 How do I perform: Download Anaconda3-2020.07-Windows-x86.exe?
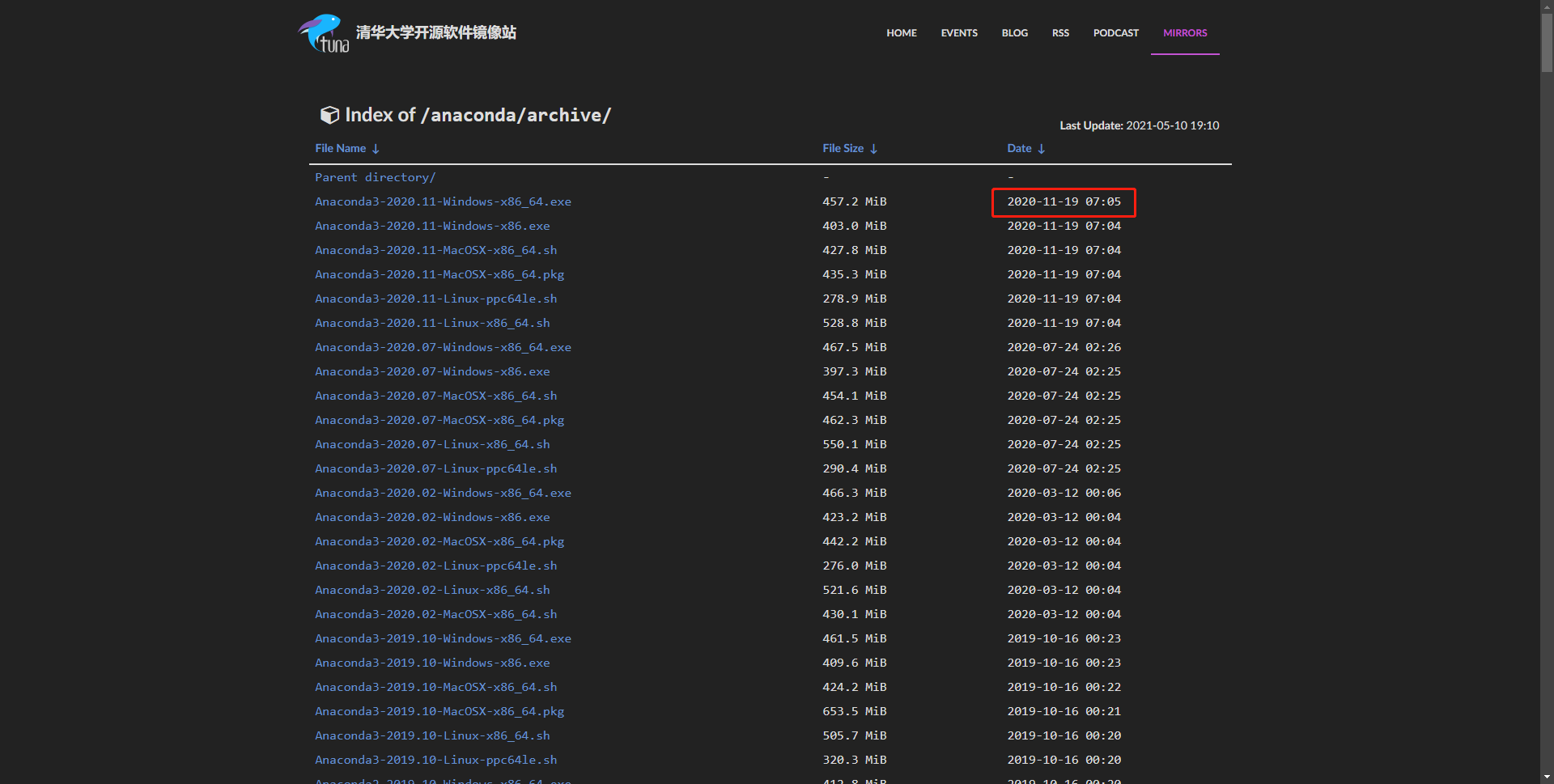click(x=432, y=371)
